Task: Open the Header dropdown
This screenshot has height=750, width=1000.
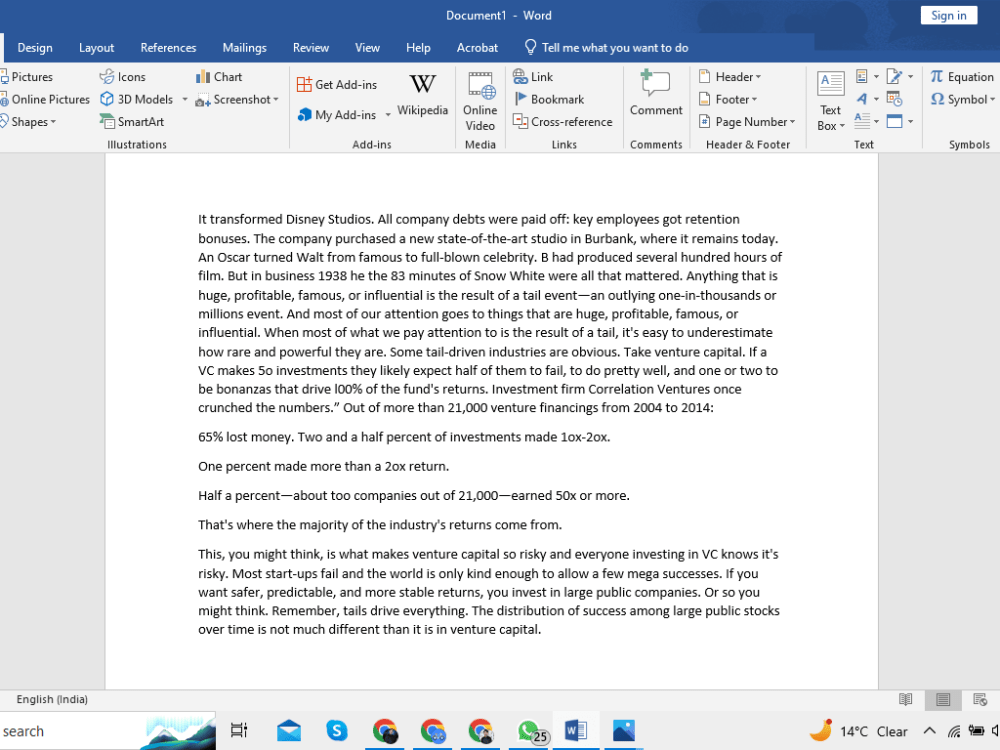Action: pyautogui.click(x=730, y=77)
